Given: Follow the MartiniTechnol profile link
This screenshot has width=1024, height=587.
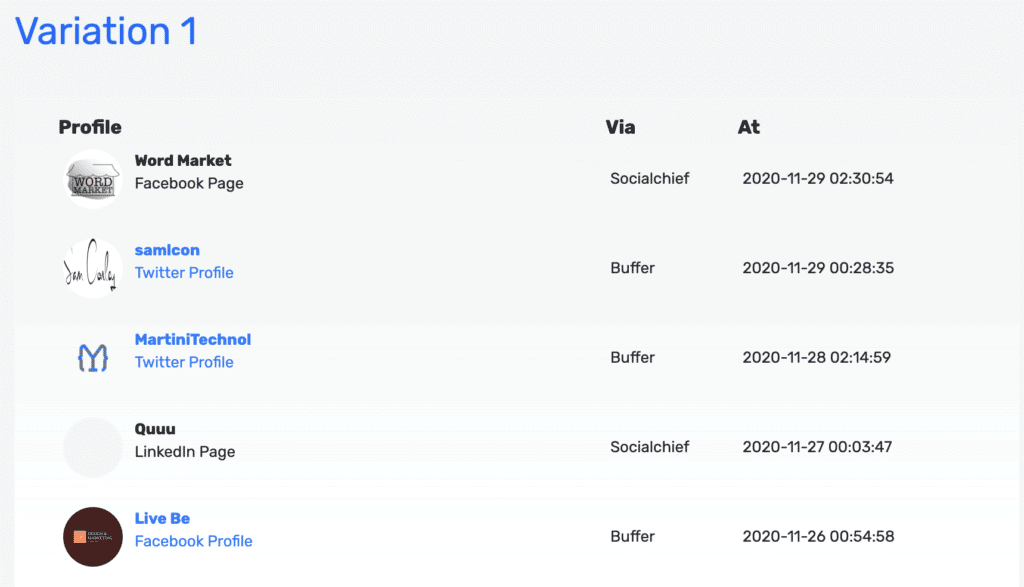Looking at the screenshot, I should (x=193, y=340).
